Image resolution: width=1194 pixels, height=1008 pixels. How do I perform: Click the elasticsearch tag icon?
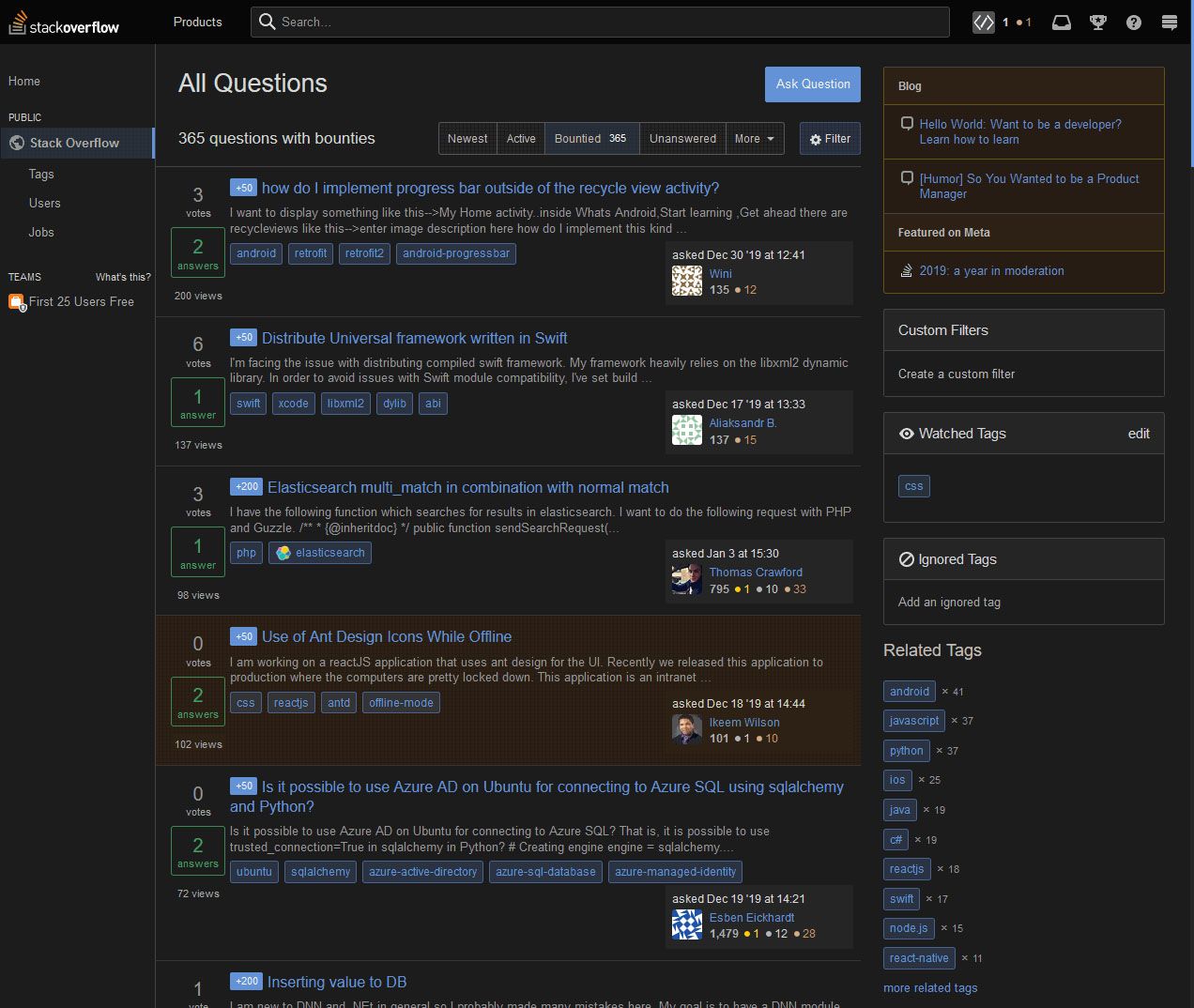[283, 553]
